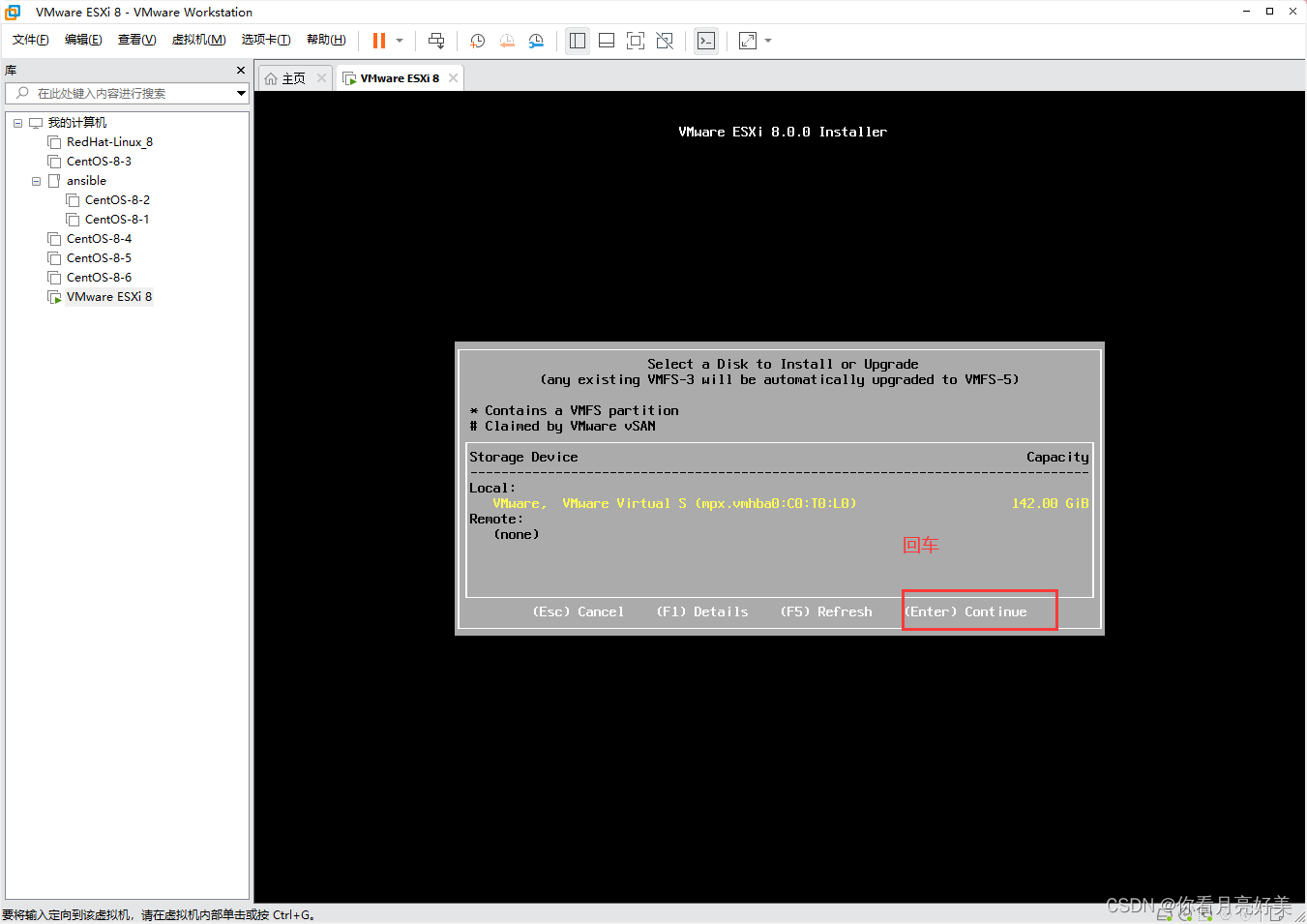This screenshot has width=1307, height=924.
Task: Click the library search input field
Action: 128,93
